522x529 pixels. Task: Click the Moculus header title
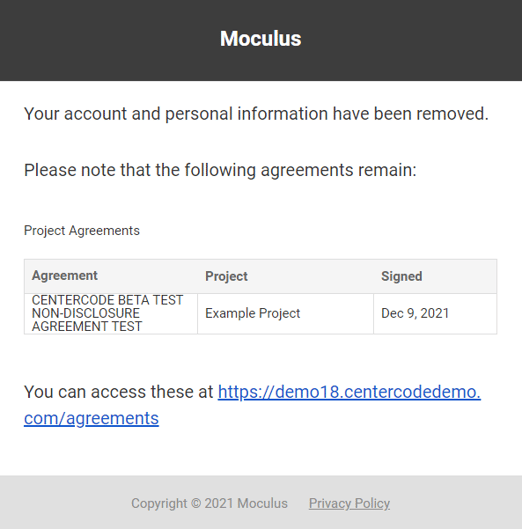tap(260, 38)
